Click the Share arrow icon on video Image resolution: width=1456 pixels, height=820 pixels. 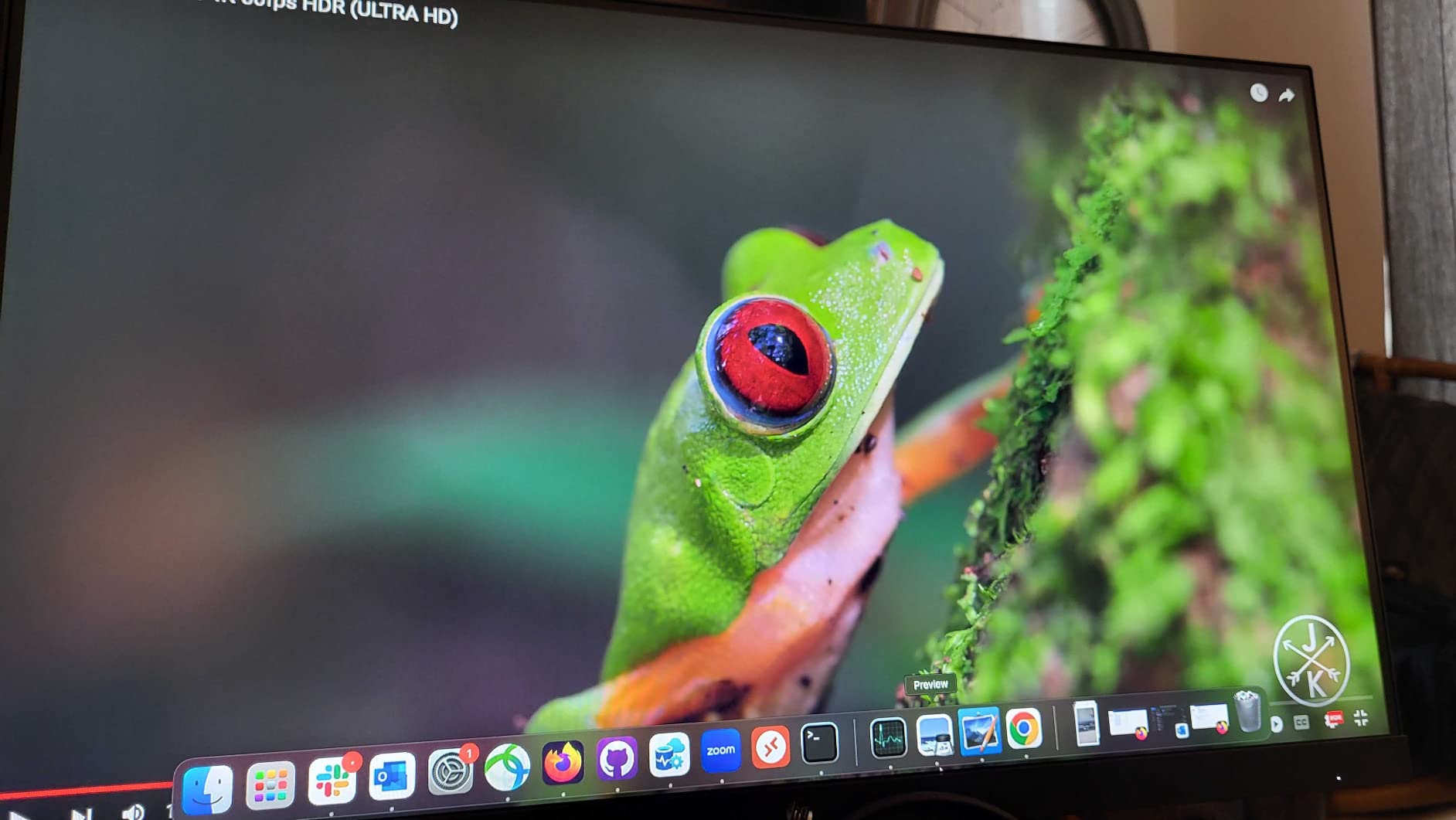click(x=1286, y=95)
